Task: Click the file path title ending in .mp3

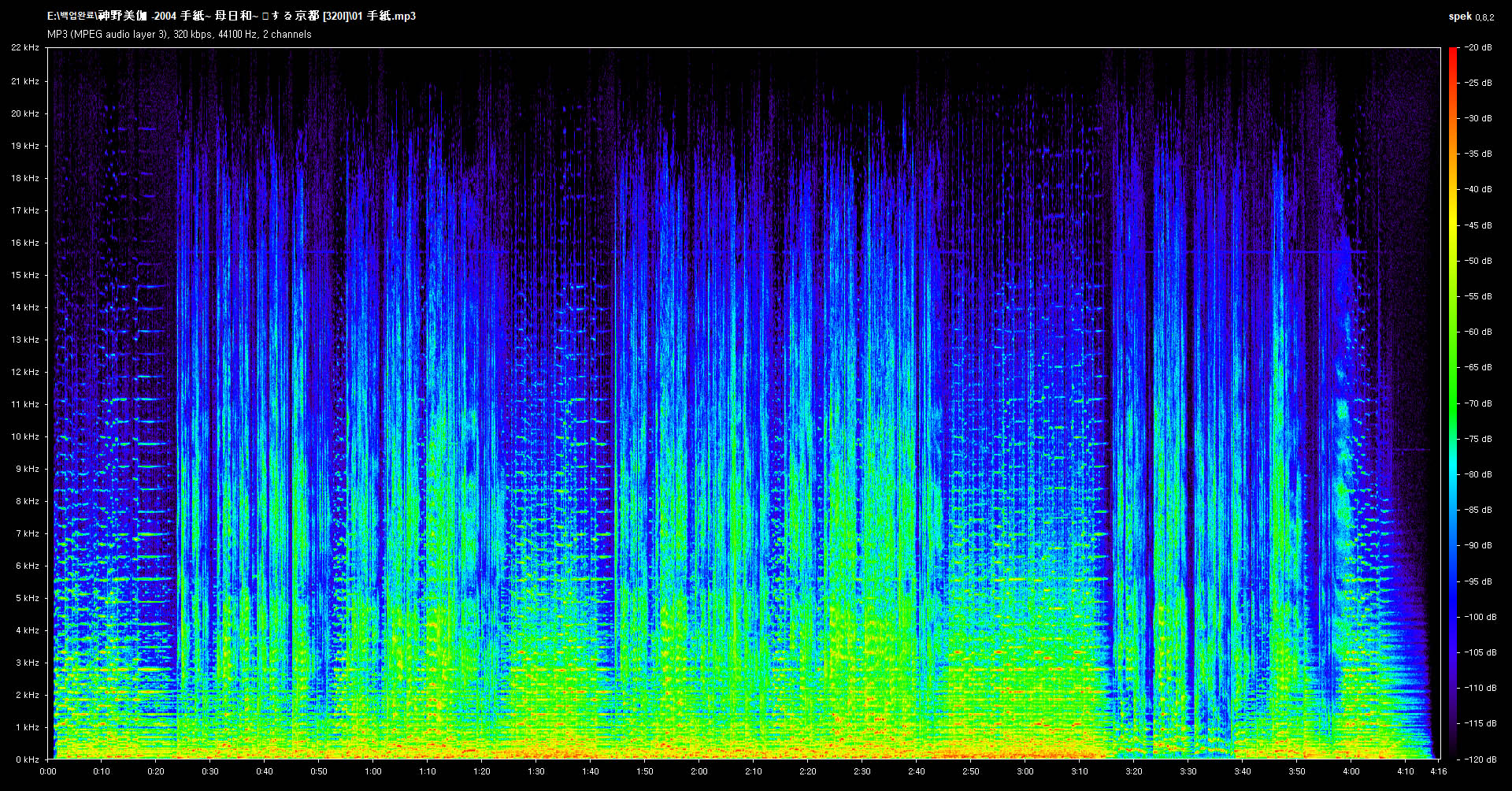Action: [x=232, y=16]
